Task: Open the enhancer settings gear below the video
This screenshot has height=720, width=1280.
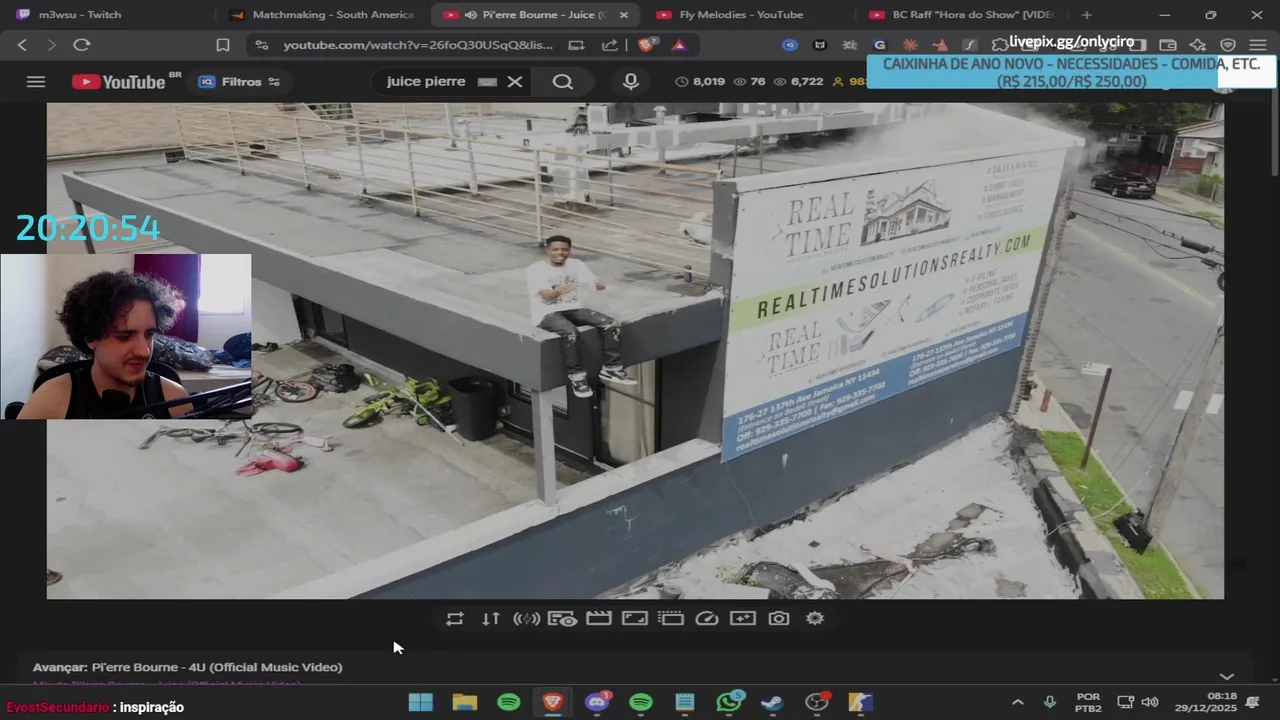Action: (815, 619)
